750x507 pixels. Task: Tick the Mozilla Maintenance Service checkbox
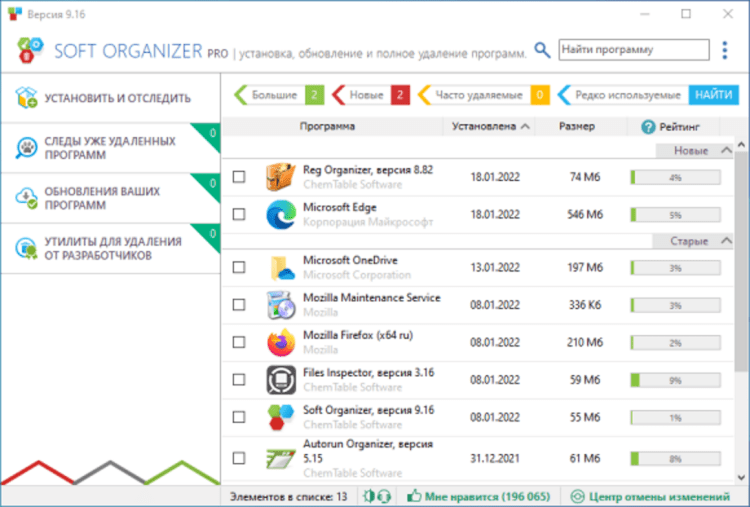point(239,305)
